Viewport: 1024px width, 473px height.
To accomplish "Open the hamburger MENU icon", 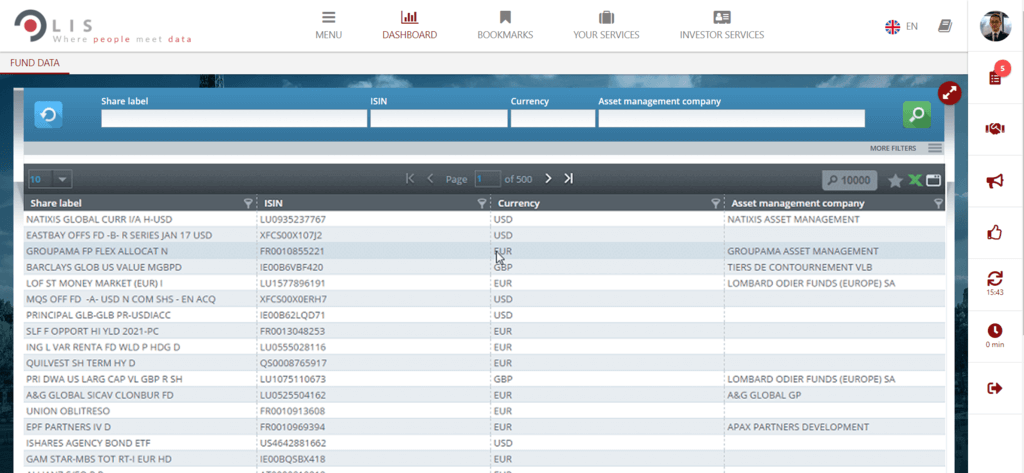I will 328,18.
